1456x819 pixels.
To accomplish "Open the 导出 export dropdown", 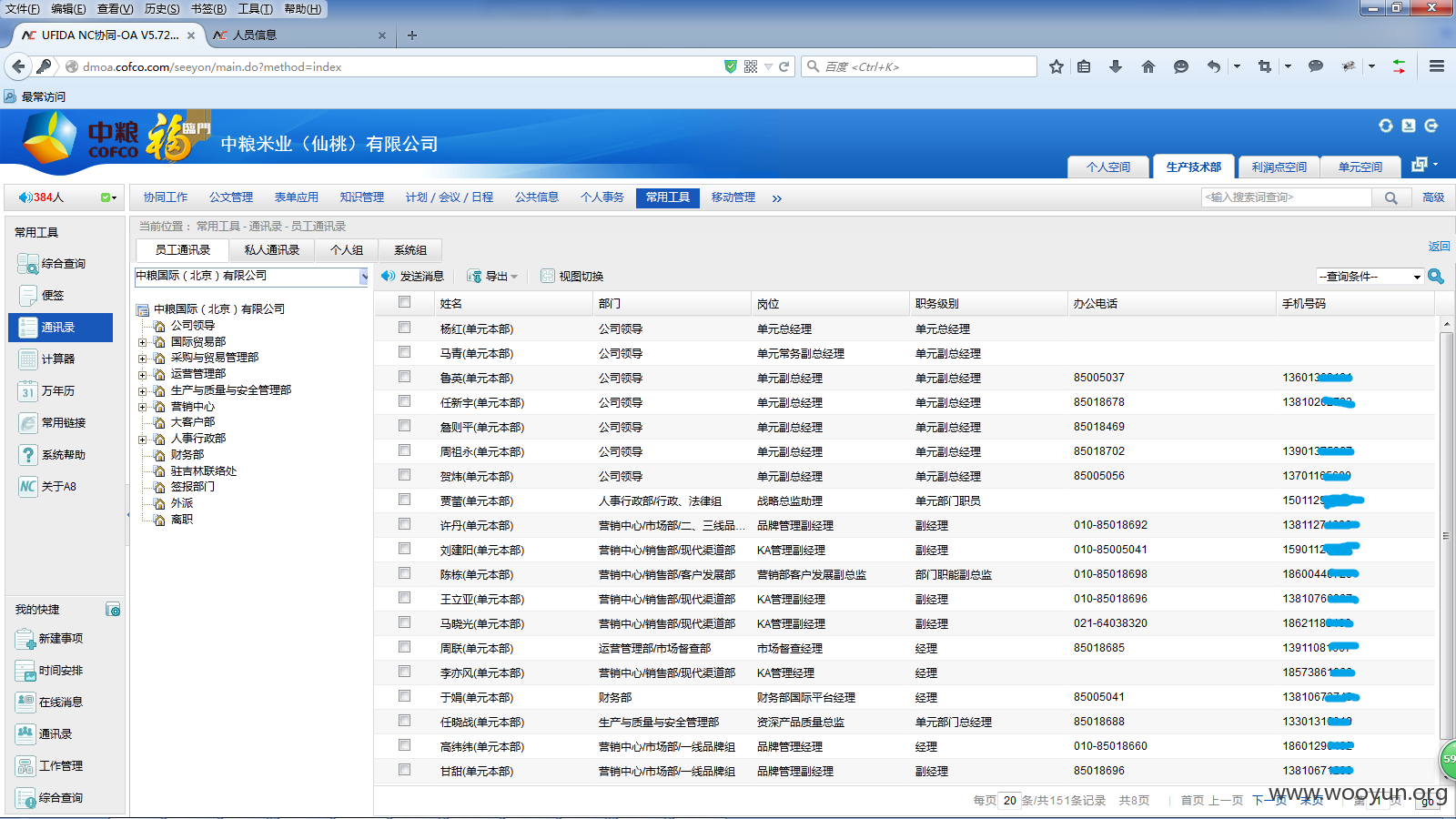I will tap(492, 277).
